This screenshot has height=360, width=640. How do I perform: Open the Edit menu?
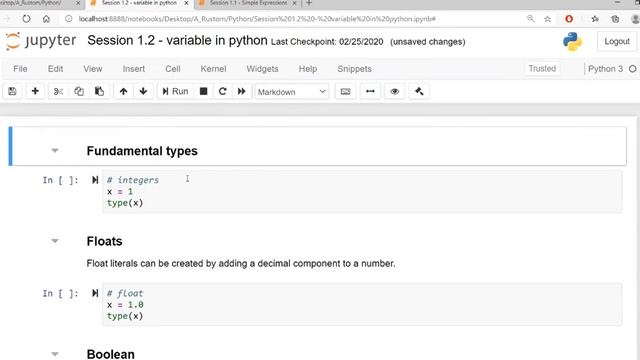click(56, 69)
